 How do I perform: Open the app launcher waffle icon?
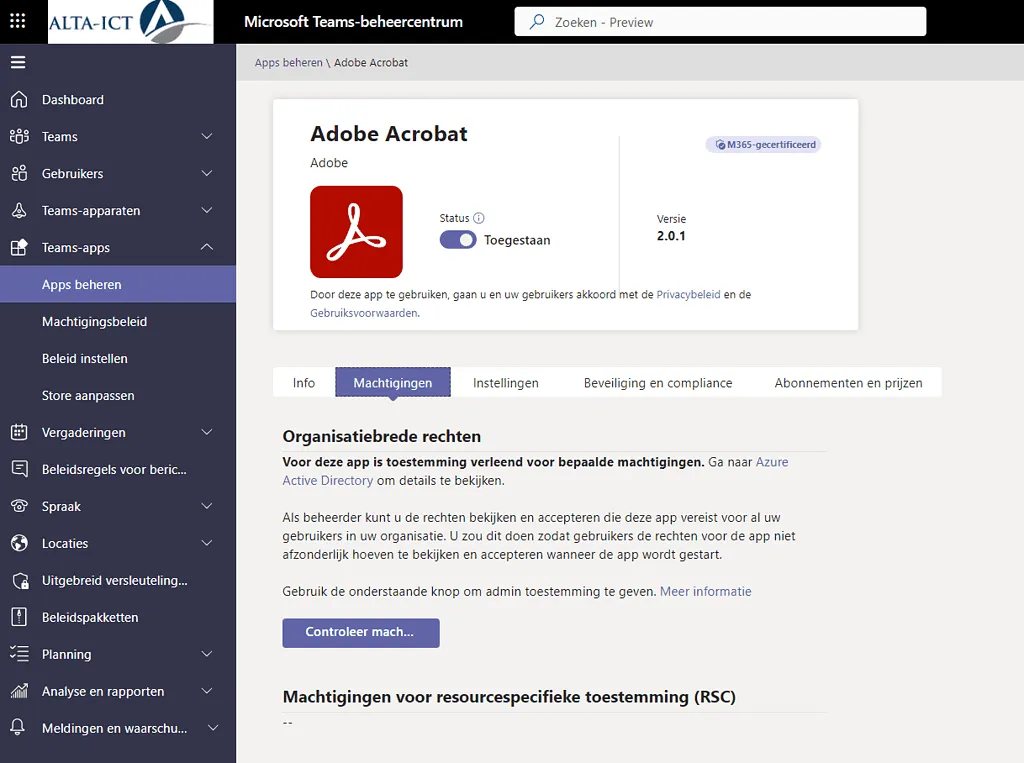tap(17, 21)
